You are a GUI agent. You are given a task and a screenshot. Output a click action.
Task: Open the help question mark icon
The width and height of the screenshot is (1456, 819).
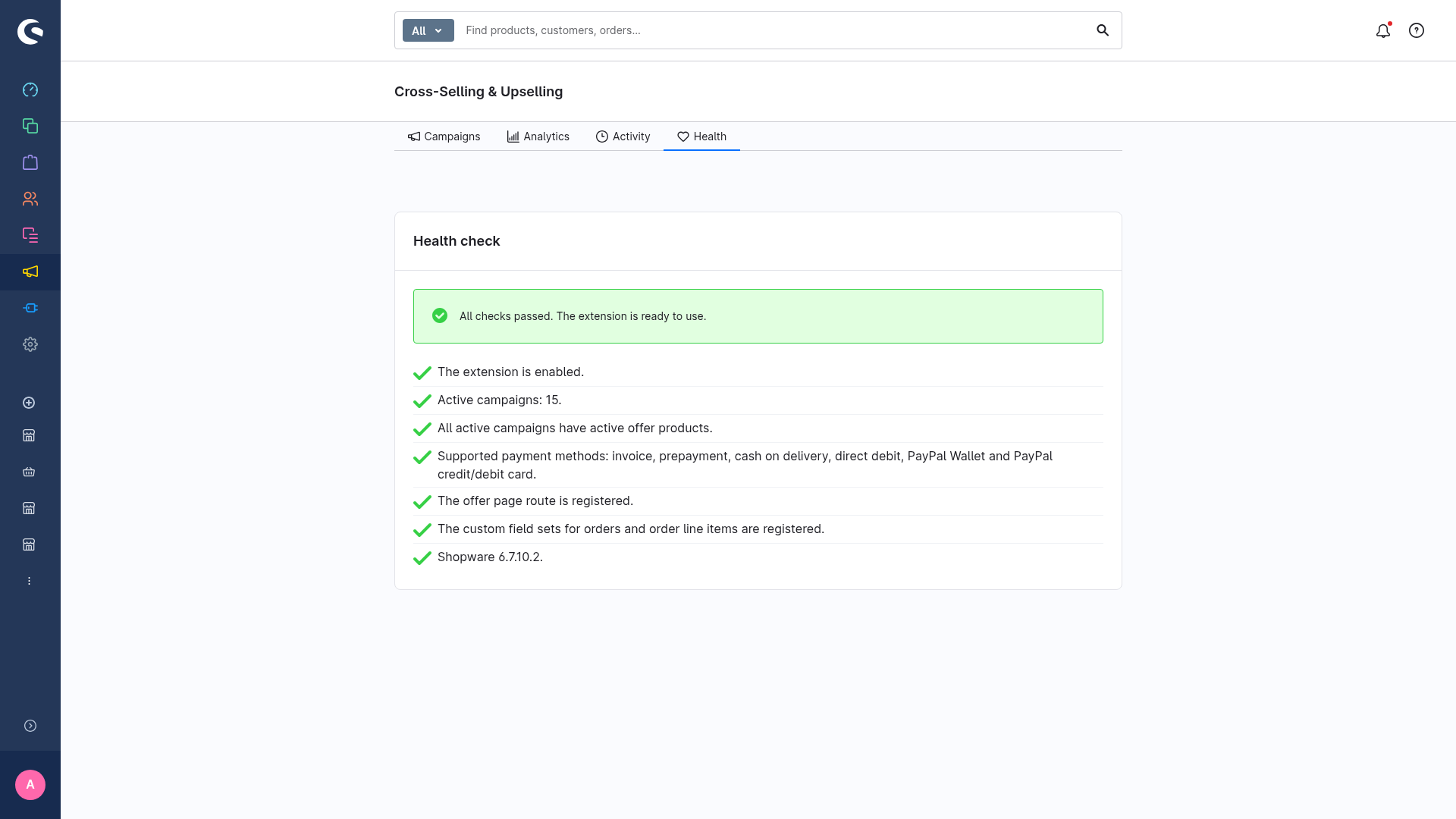(1417, 30)
